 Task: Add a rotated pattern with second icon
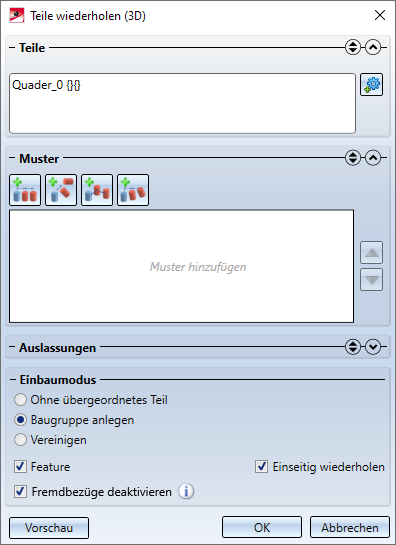tap(61, 190)
